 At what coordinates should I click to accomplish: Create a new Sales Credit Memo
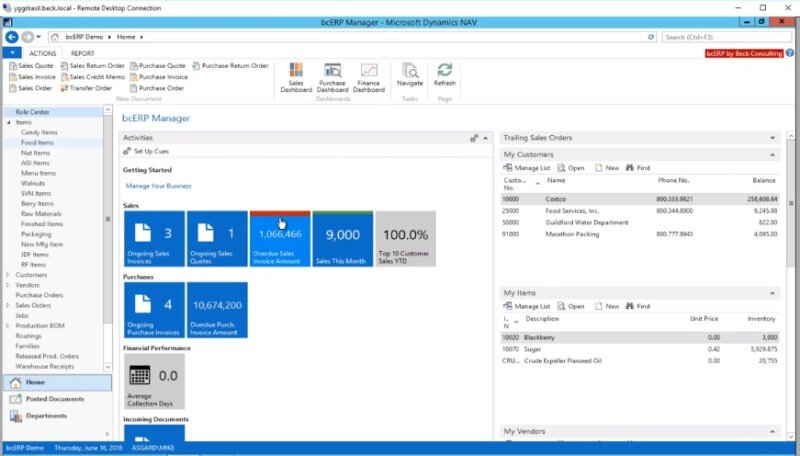tap(92, 76)
